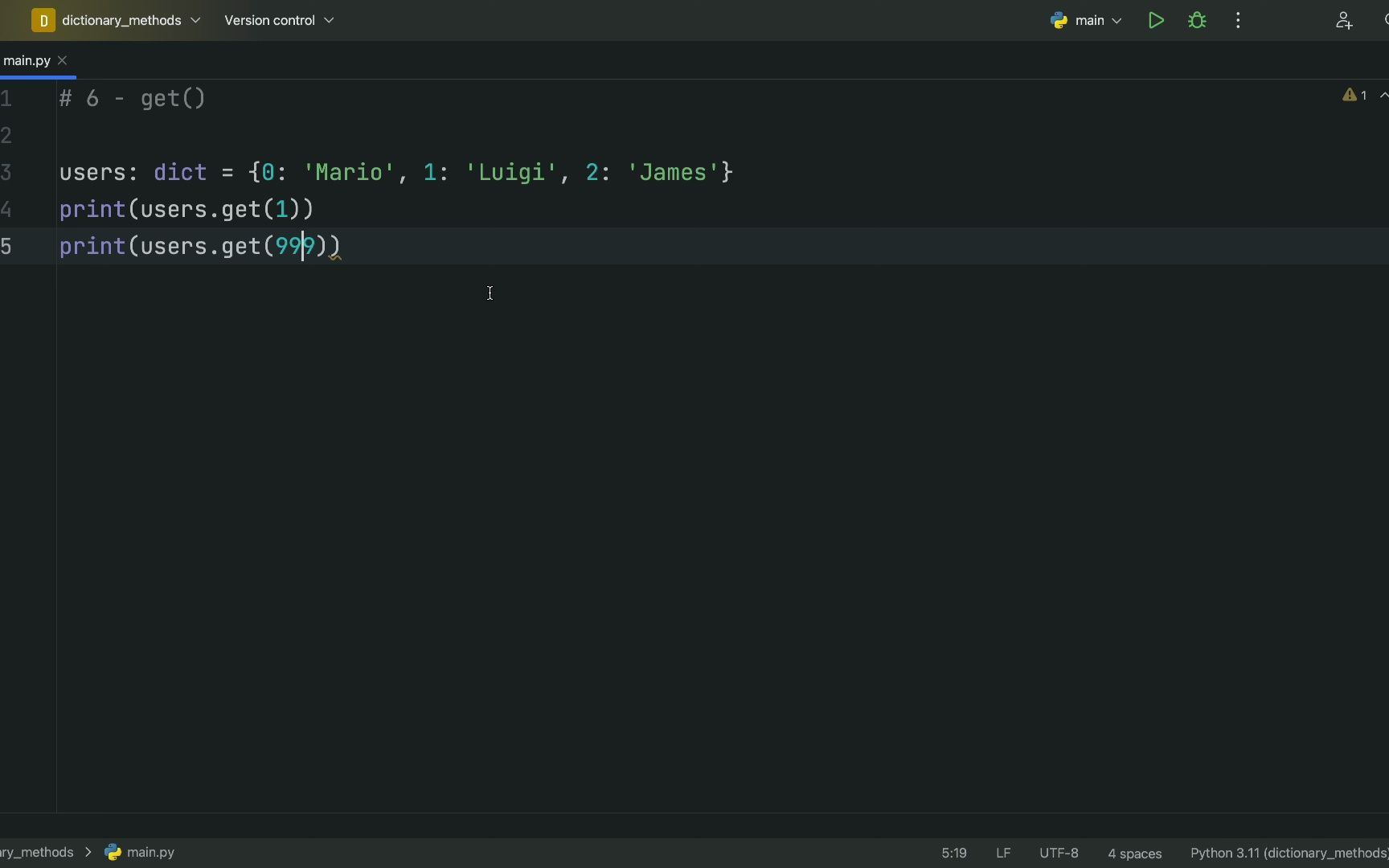Click the warning indicator showing 1 problem

click(x=1354, y=95)
